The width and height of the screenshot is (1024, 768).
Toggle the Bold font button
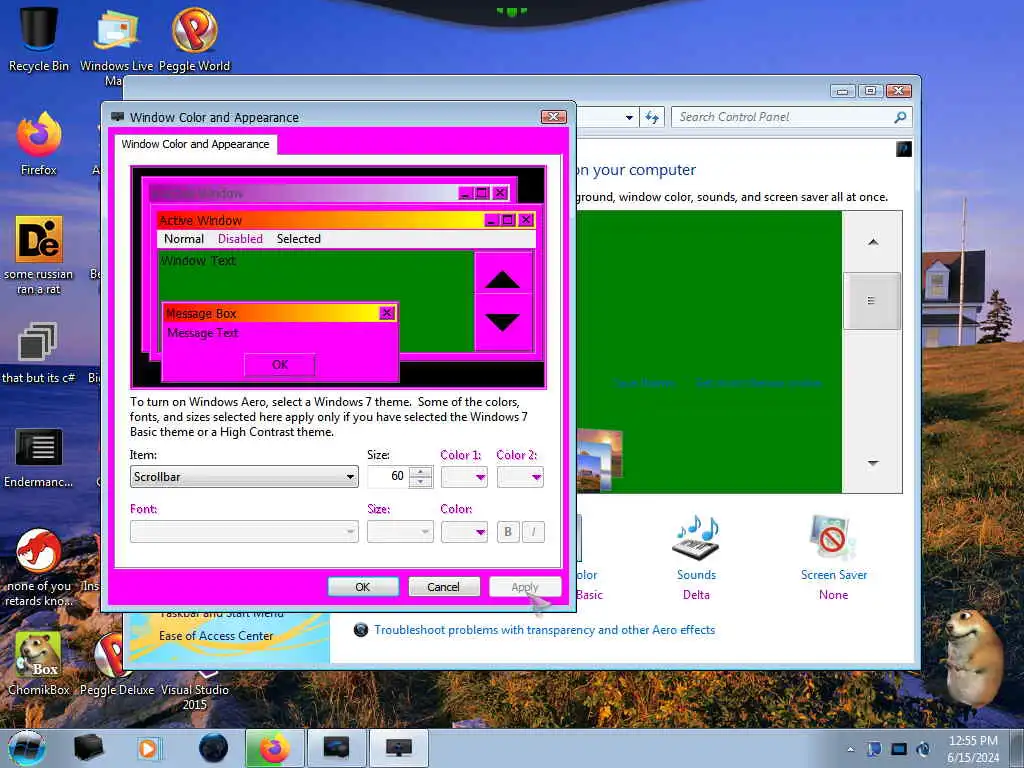click(x=508, y=532)
